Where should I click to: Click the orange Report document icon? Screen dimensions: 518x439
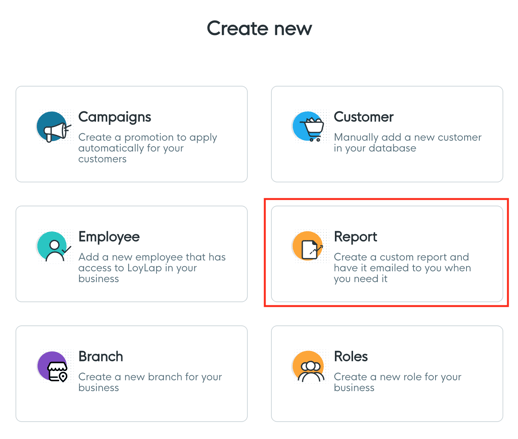click(x=308, y=246)
